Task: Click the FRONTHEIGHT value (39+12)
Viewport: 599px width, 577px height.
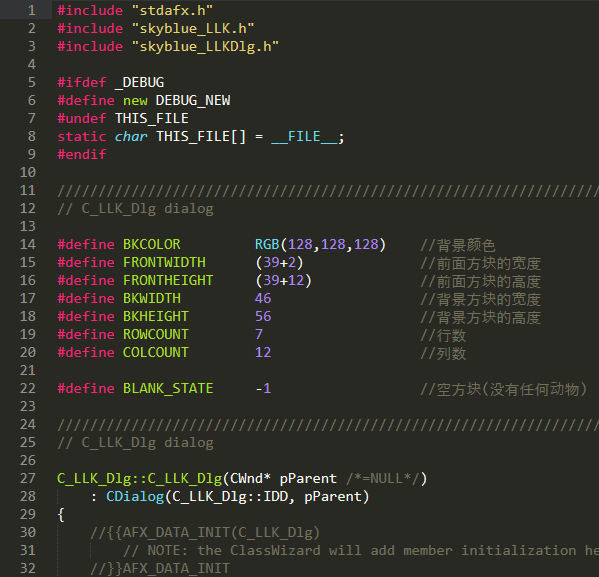Action: [x=283, y=280]
